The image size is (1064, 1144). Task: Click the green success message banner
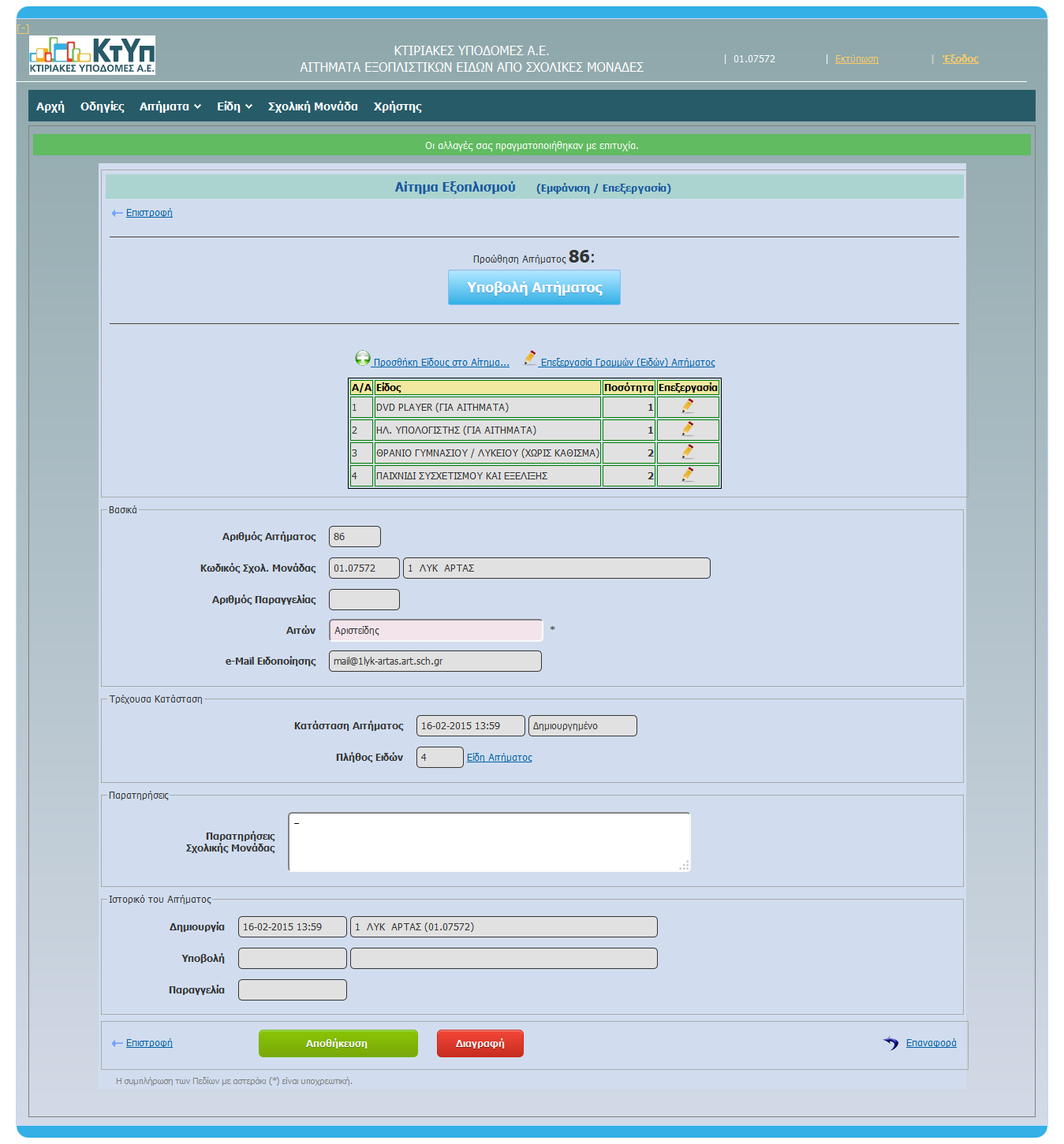pos(532,145)
